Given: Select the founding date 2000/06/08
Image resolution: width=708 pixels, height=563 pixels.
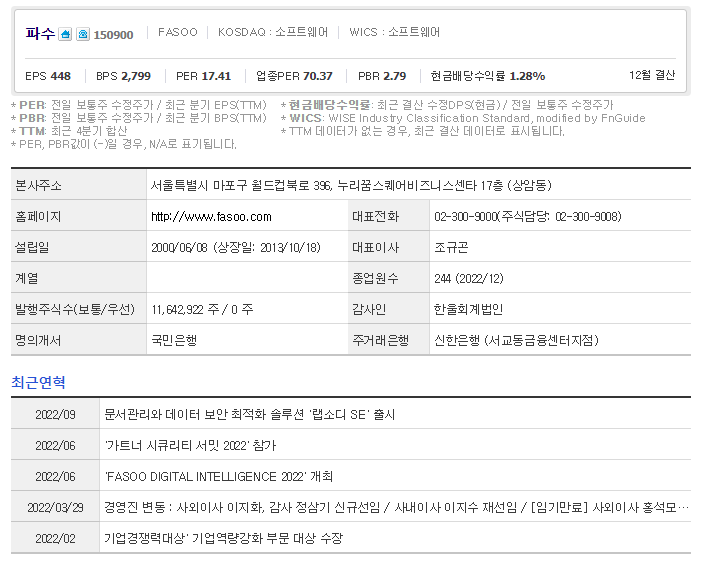Looking at the screenshot, I should pos(179,248).
